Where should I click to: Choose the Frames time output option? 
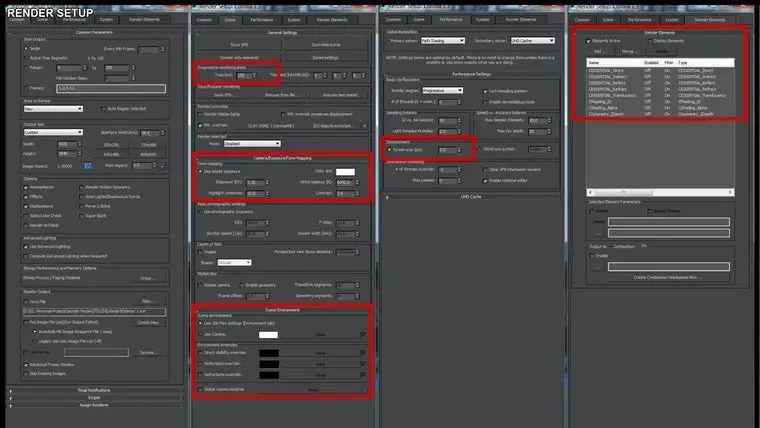tap(26, 88)
